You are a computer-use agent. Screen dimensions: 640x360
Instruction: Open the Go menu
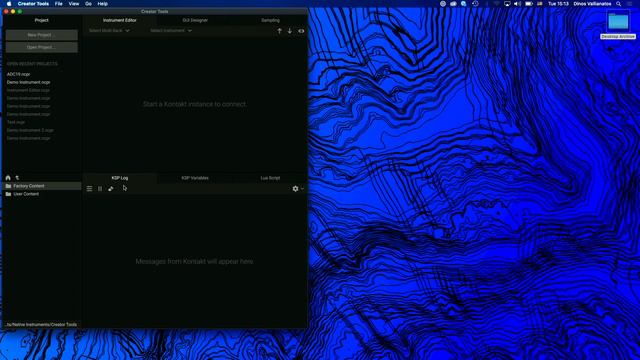click(89, 4)
